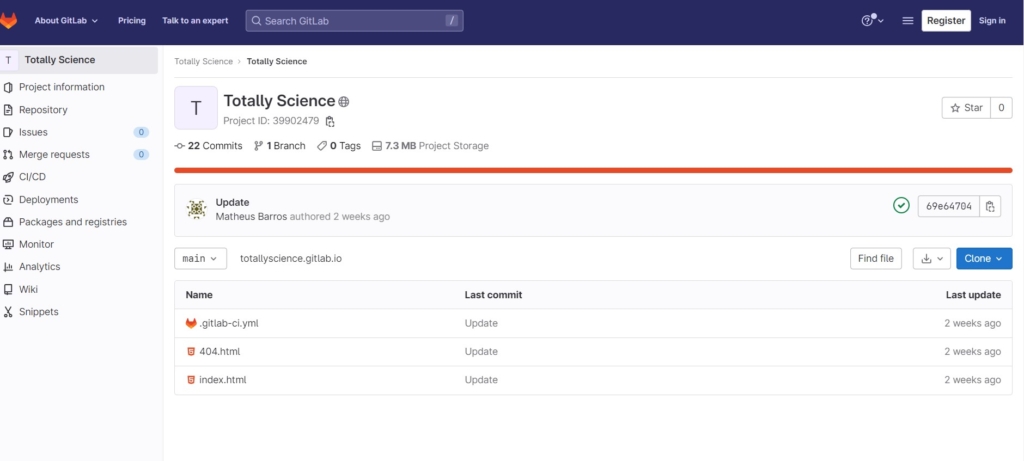Image resolution: width=1024 pixels, height=461 pixels.
Task: Click the .gitlab-ci.yml file icon
Action: click(x=191, y=323)
